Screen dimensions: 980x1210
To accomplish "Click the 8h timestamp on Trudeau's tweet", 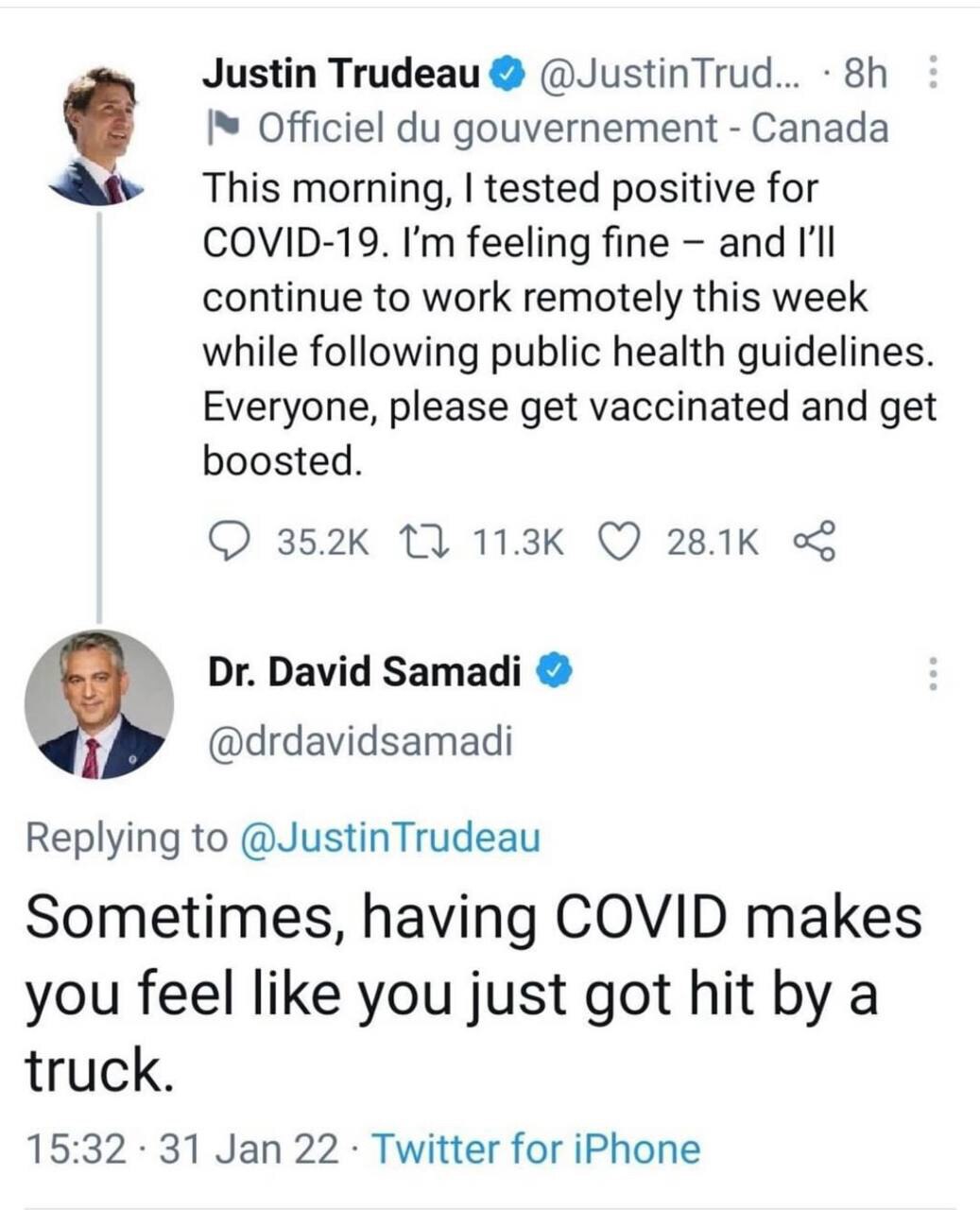I will tap(866, 75).
